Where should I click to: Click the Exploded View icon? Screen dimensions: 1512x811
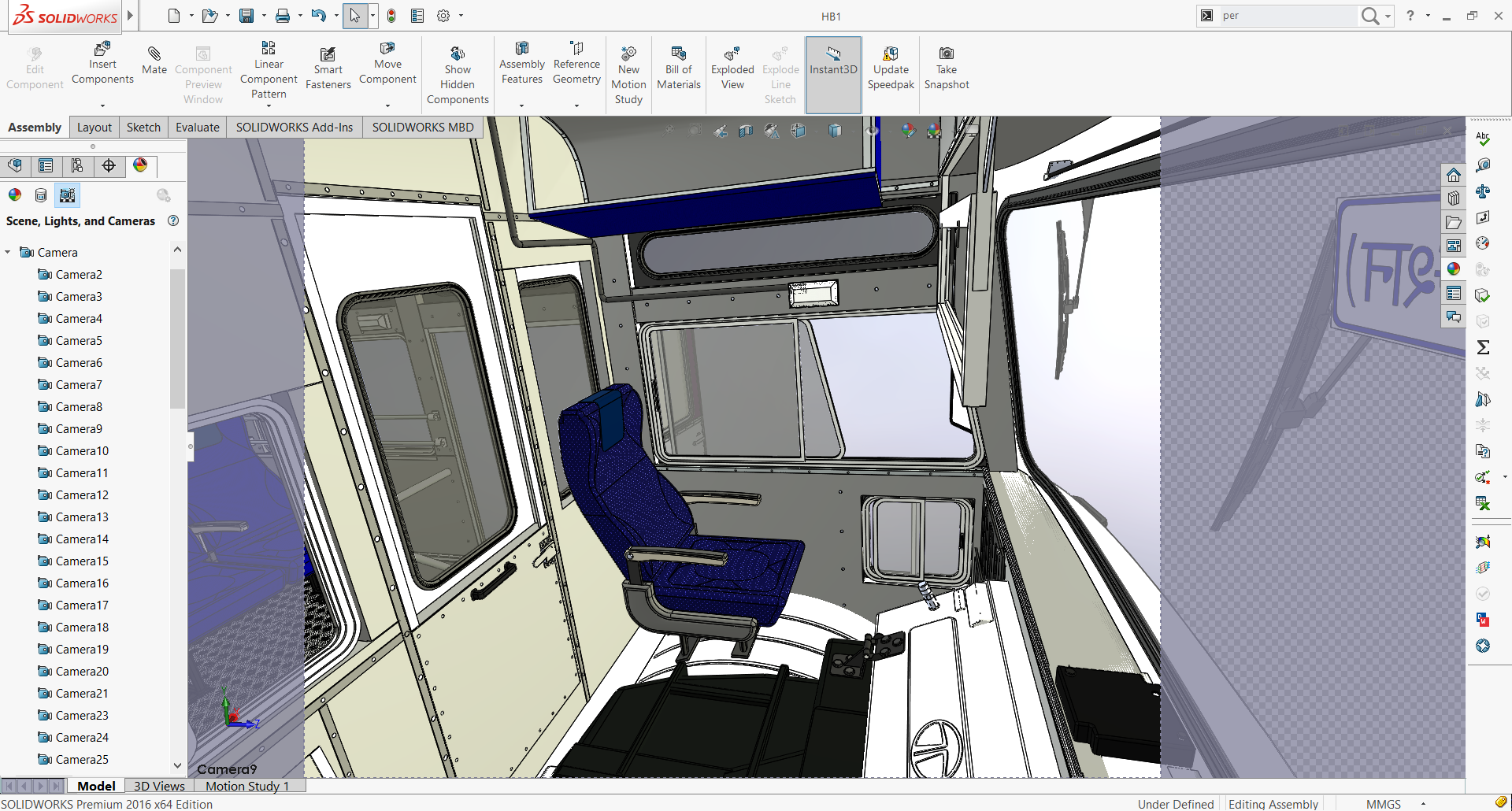[x=732, y=54]
